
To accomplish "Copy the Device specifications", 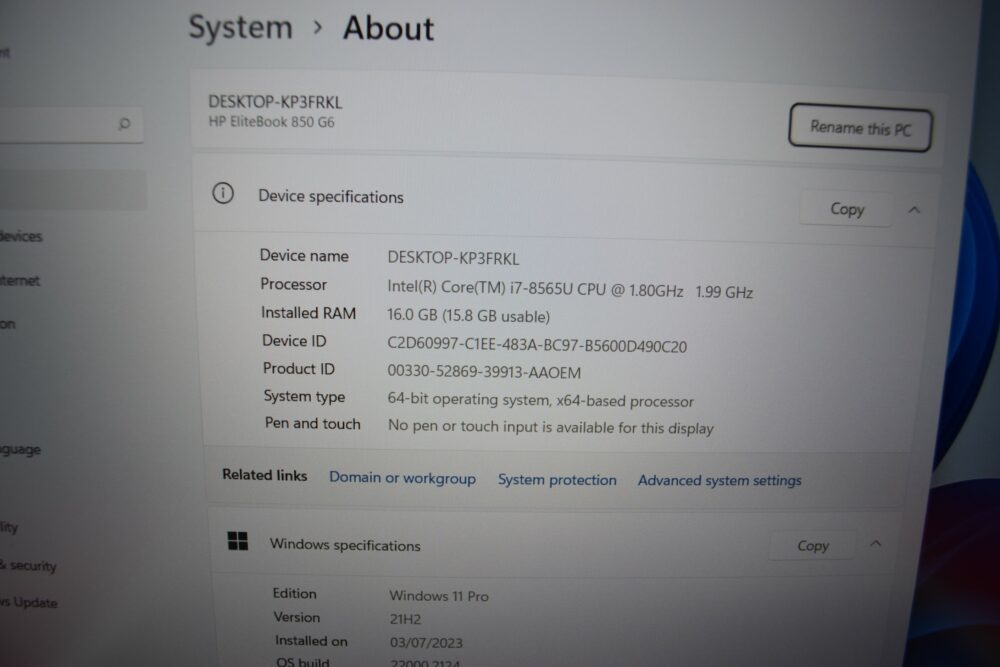I will [846, 209].
